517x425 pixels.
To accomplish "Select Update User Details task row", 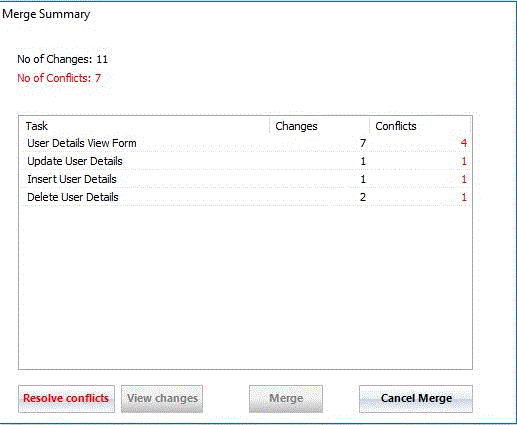I will pos(245,161).
